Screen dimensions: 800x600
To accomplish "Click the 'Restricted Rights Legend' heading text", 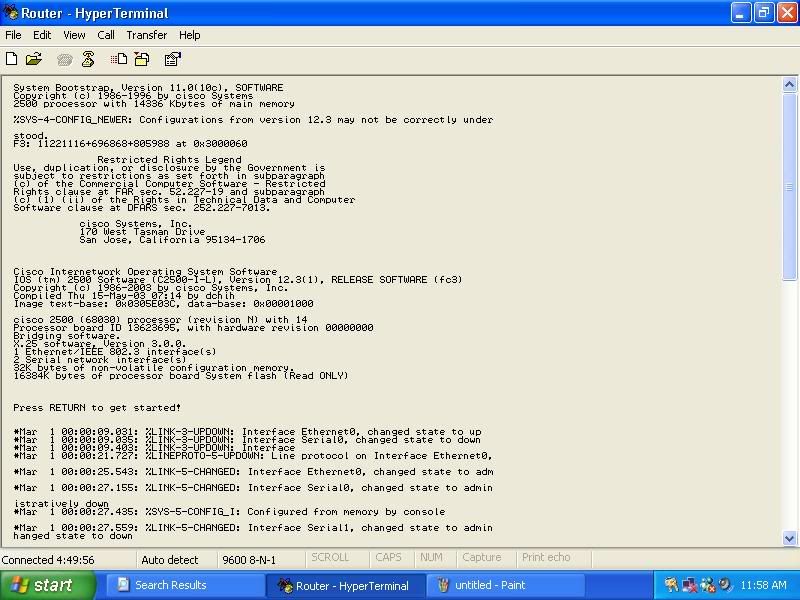I will tap(169, 159).
